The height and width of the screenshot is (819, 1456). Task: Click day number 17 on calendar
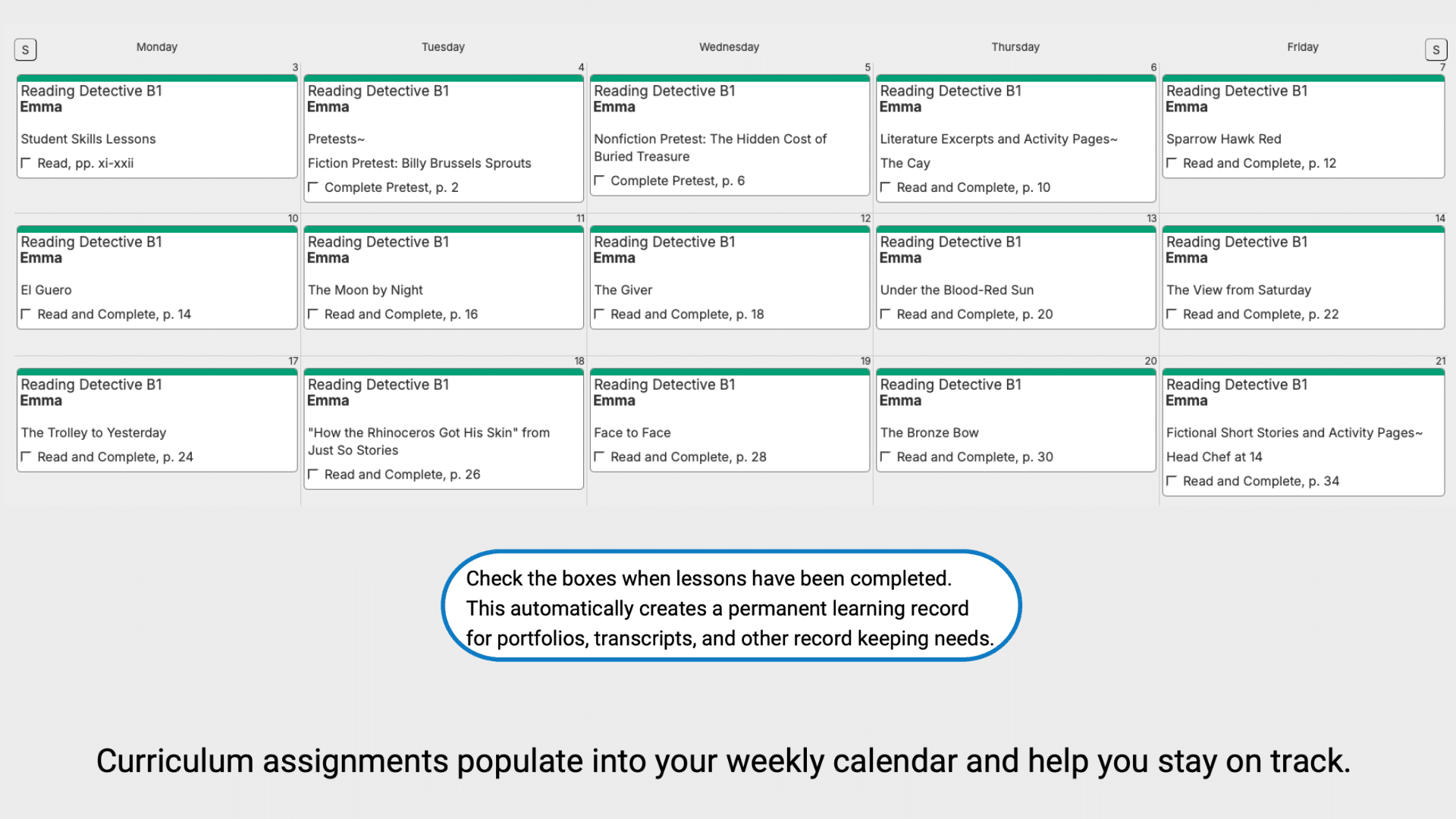click(293, 361)
